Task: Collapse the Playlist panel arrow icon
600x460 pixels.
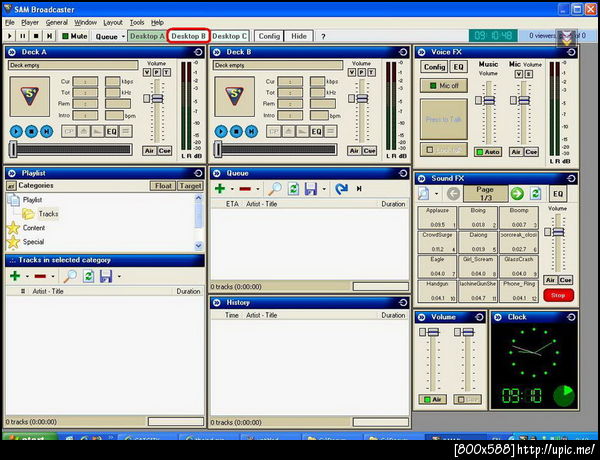Action: [11, 173]
